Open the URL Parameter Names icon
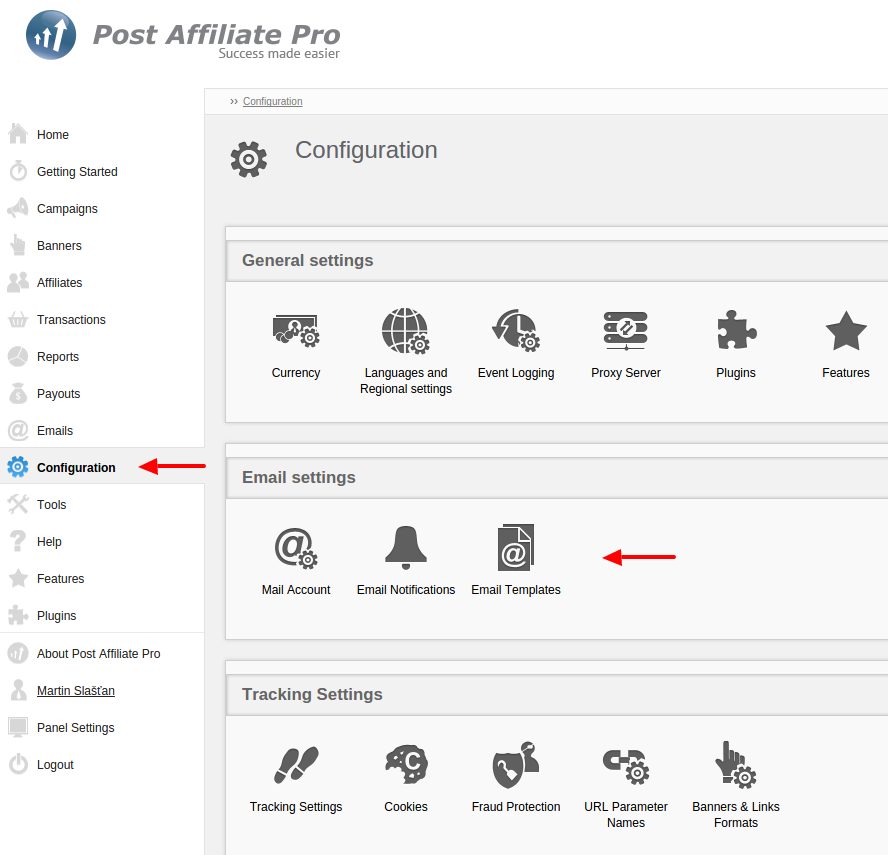The width and height of the screenshot is (888, 855). (626, 766)
